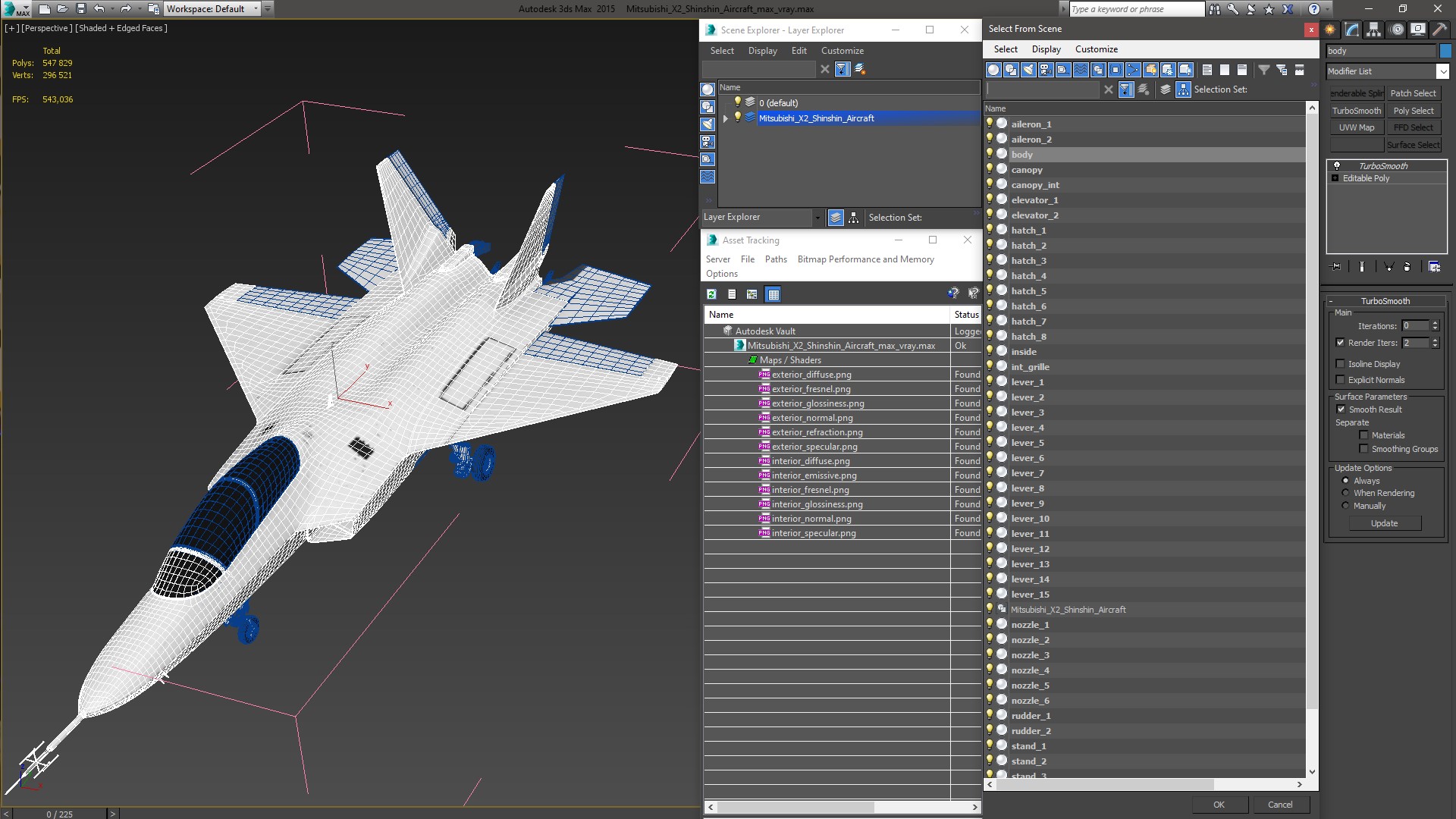Screen dimensions: 1456x819
Task: Switch Asset Tracking to table view icon
Action: coord(773,294)
